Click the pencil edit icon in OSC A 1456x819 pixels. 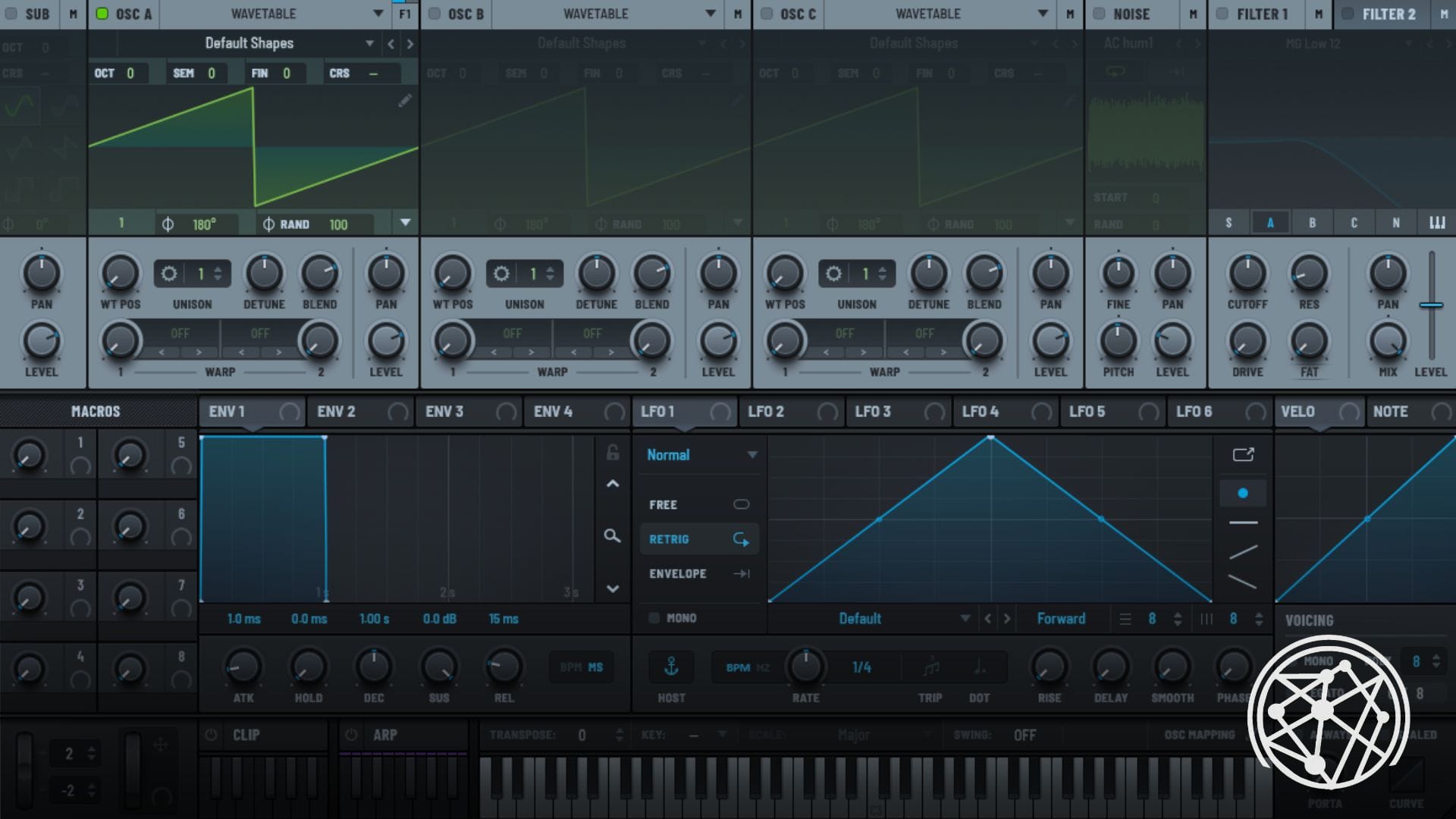click(405, 101)
